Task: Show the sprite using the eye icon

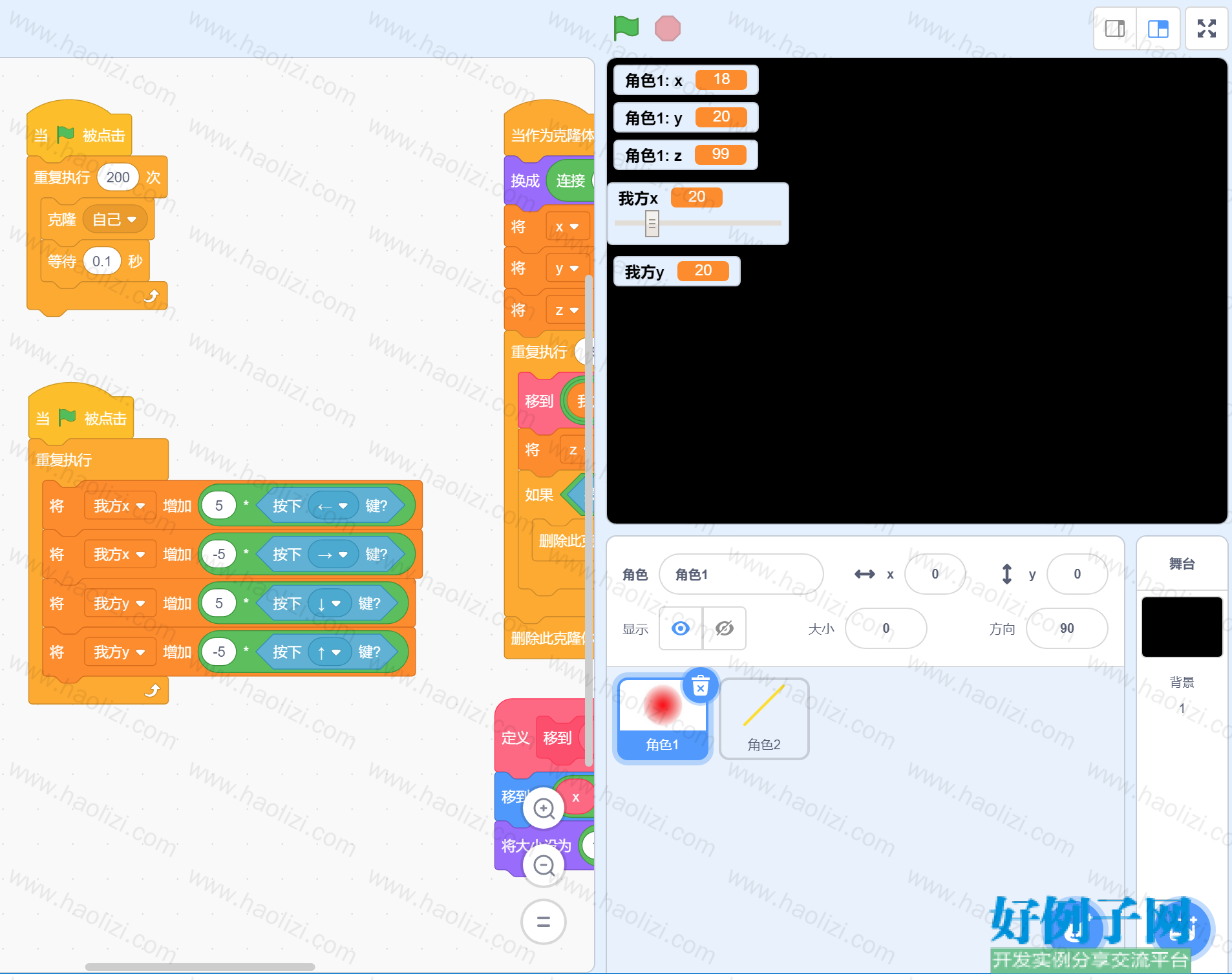Action: click(x=681, y=628)
